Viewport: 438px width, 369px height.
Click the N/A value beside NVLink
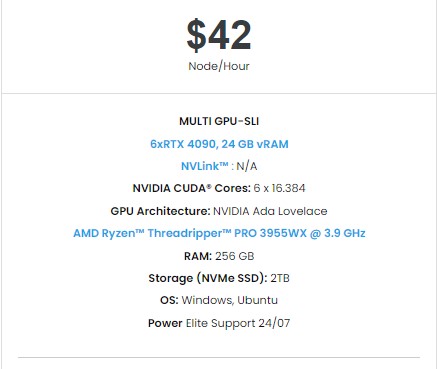(247, 166)
